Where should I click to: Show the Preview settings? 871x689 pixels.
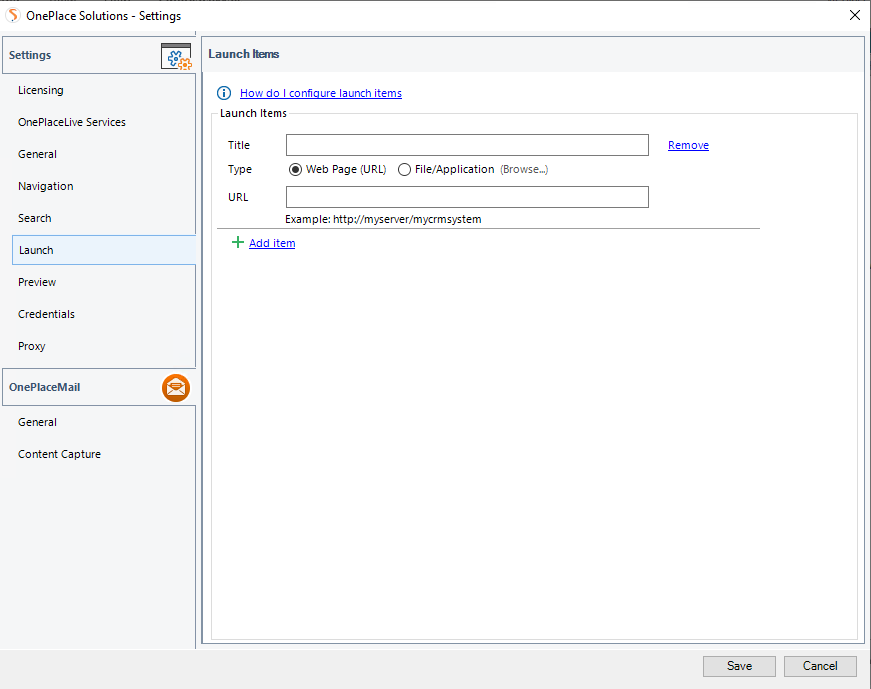click(x=37, y=282)
